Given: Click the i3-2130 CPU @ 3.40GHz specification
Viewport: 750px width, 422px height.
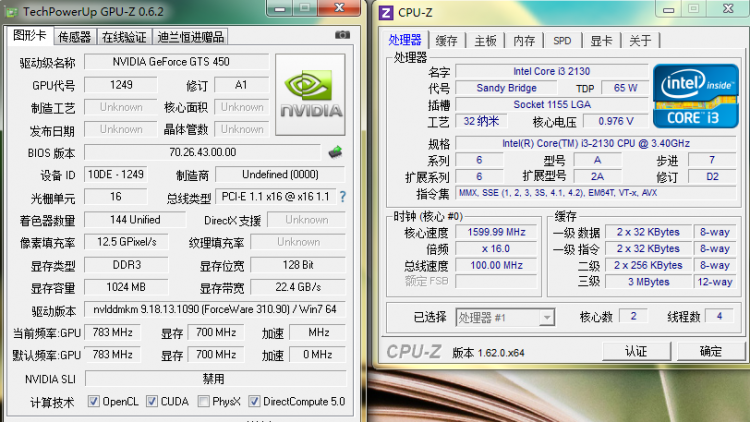Looking at the screenshot, I should click(596, 143).
